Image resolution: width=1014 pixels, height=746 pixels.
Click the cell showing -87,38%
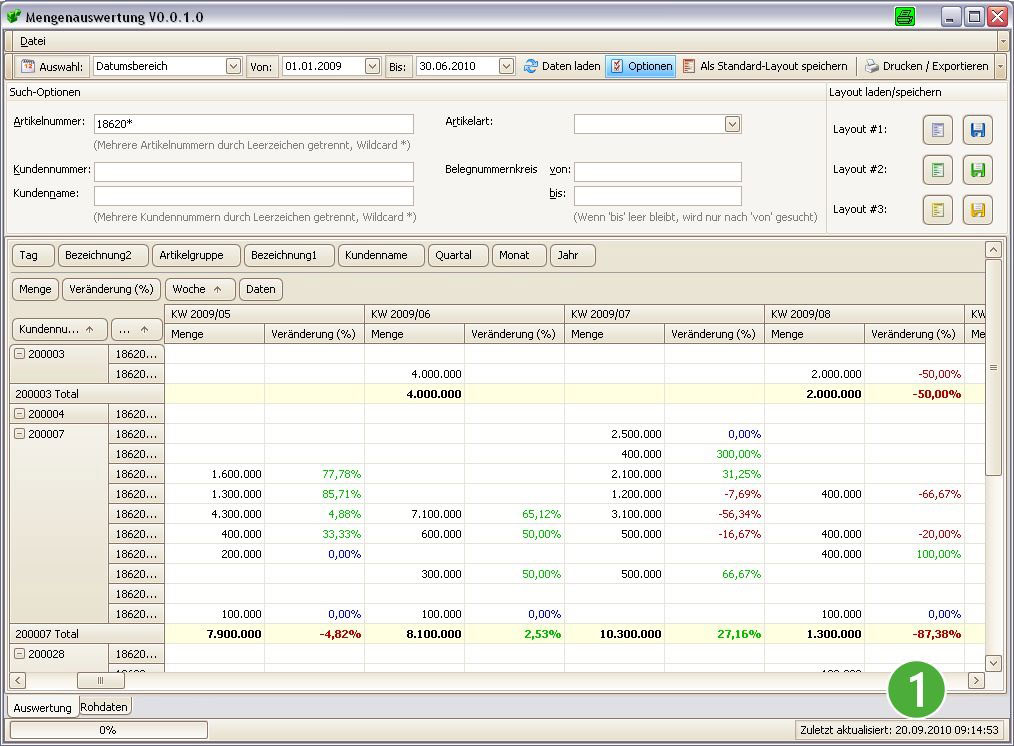[914, 634]
